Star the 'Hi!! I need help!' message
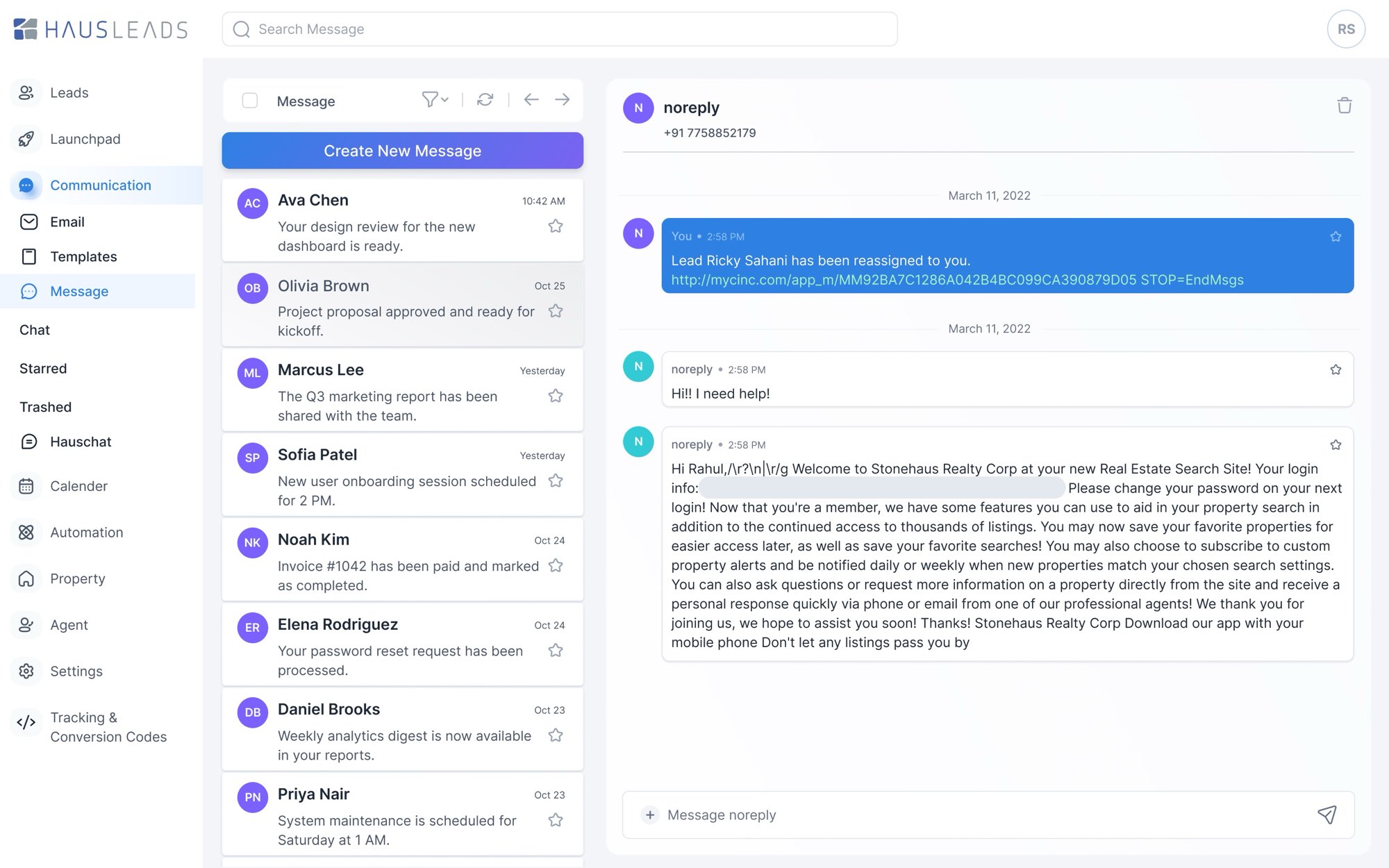 1336,369
